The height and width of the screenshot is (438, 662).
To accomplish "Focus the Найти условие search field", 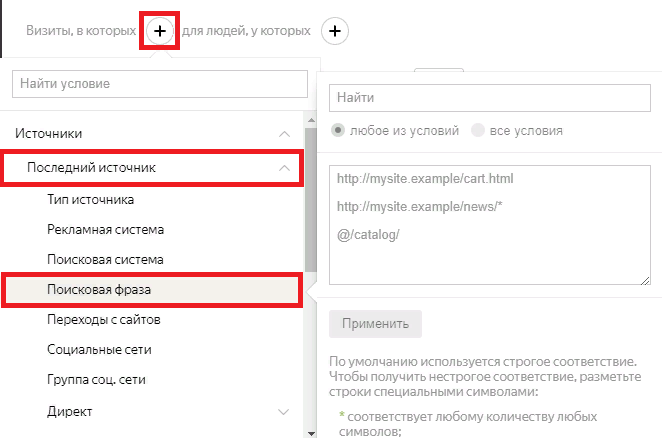I will 160,84.
